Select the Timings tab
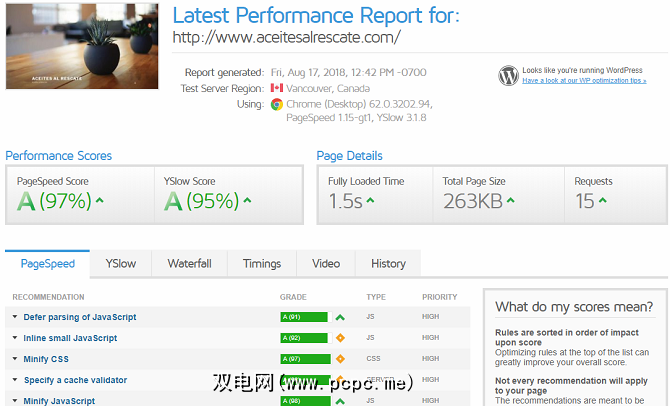Image resolution: width=670 pixels, height=406 pixels. pyautogui.click(x=262, y=264)
